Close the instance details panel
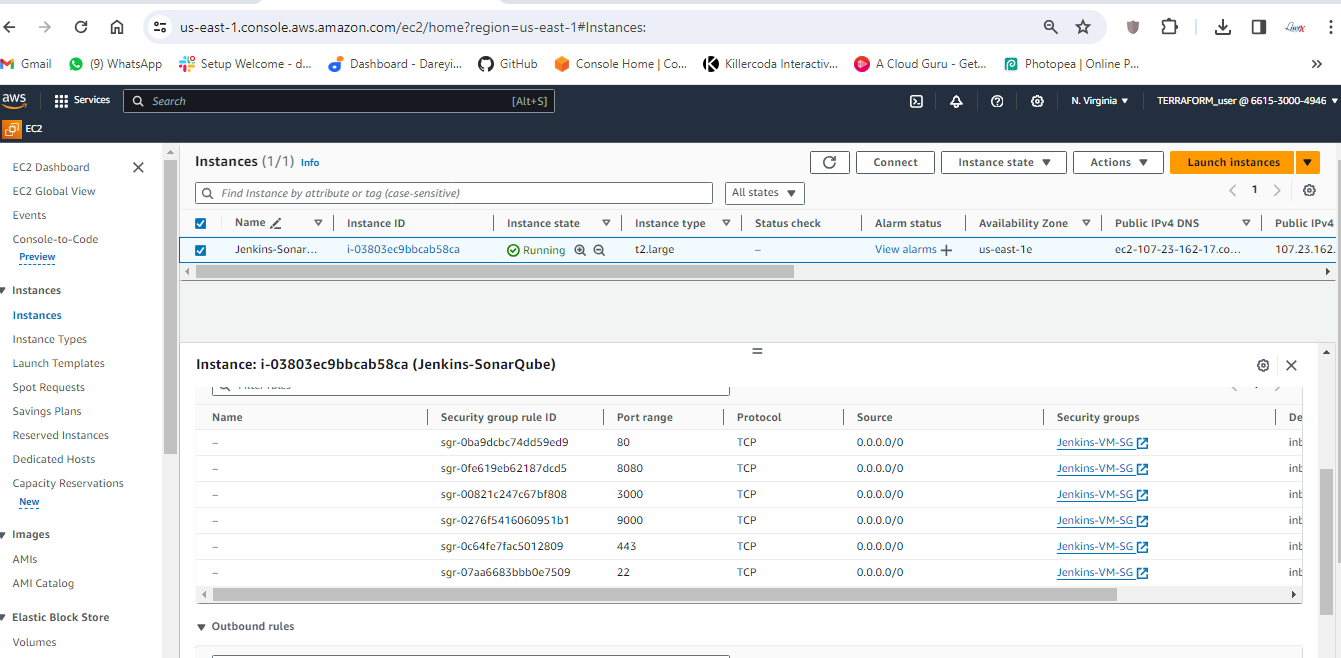Screen dimensions: 1341x658 1291,365
